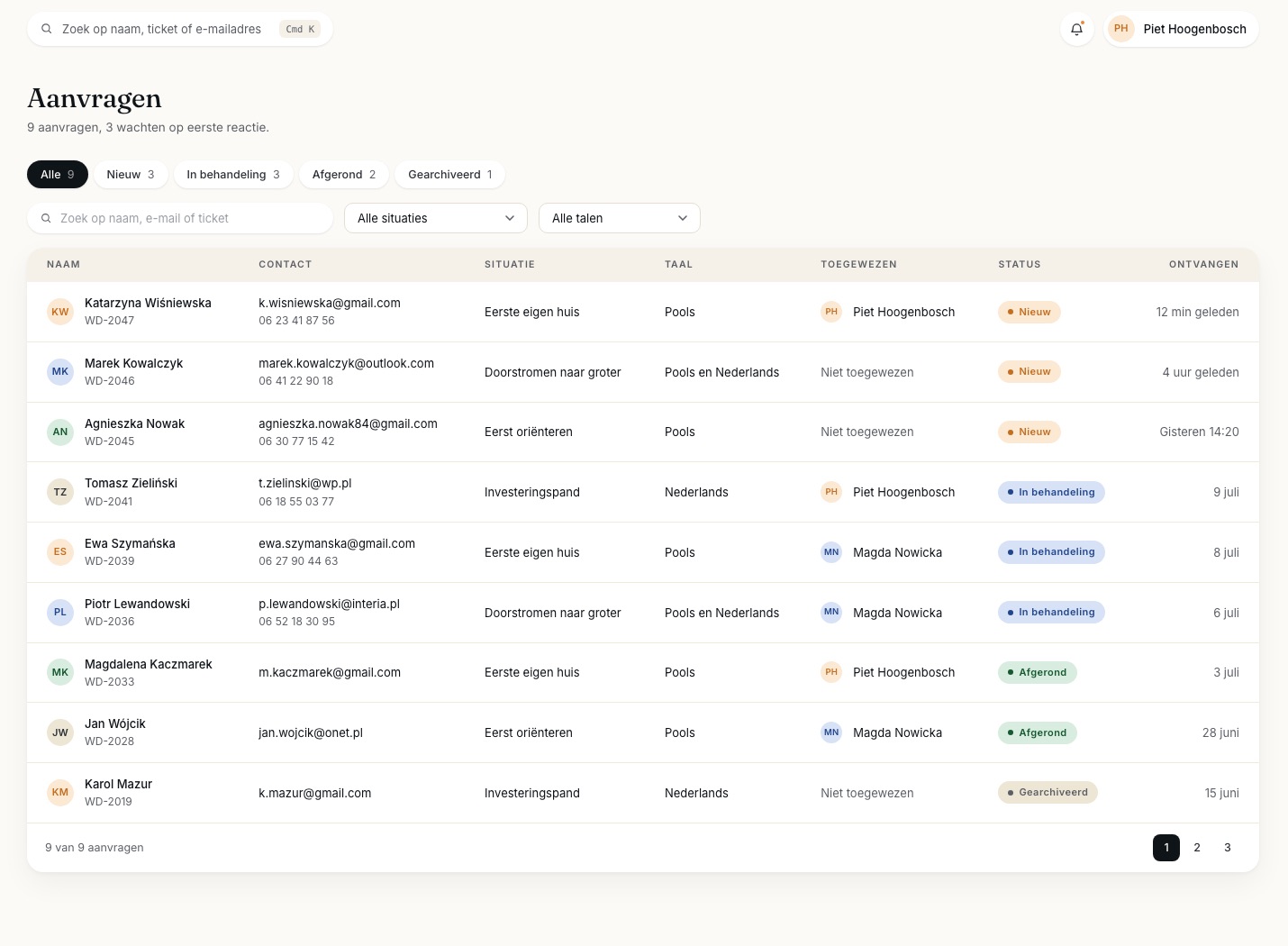Open Piet Hoogenbosch account menu
This screenshot has width=1288, height=946.
[x=1182, y=29]
